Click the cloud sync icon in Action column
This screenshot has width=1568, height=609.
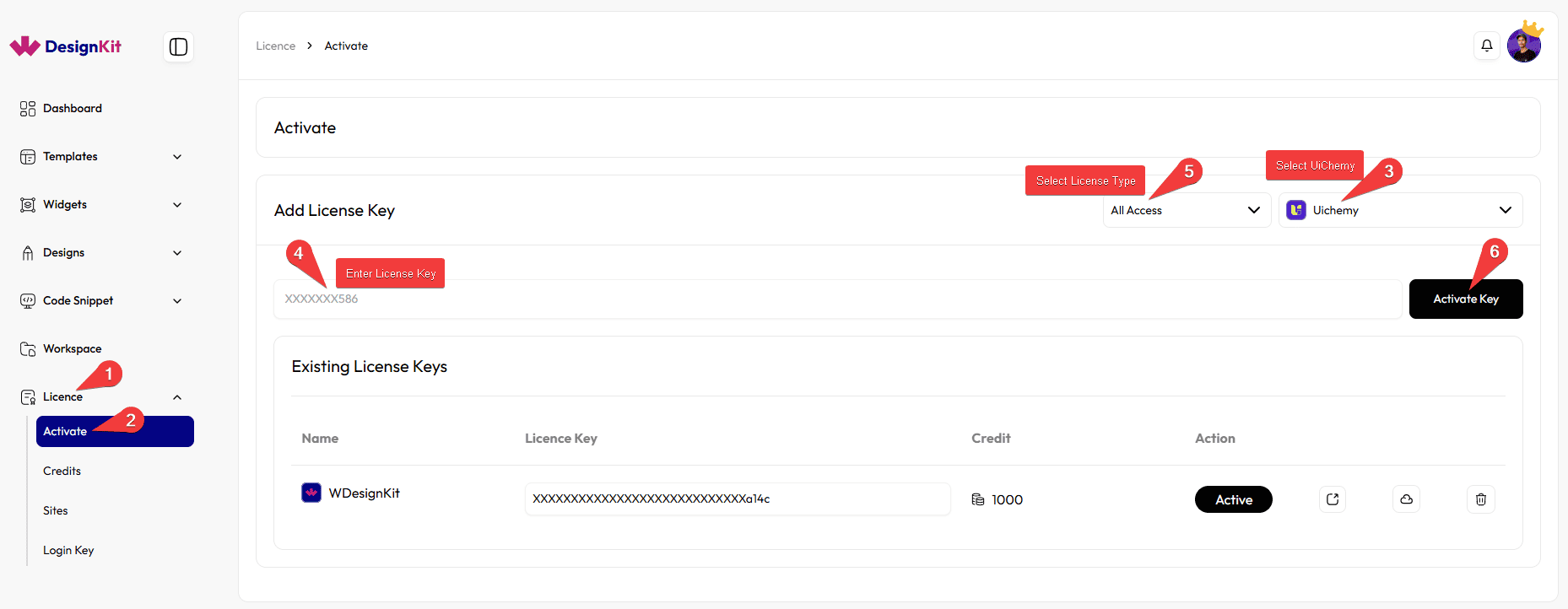coord(1406,499)
